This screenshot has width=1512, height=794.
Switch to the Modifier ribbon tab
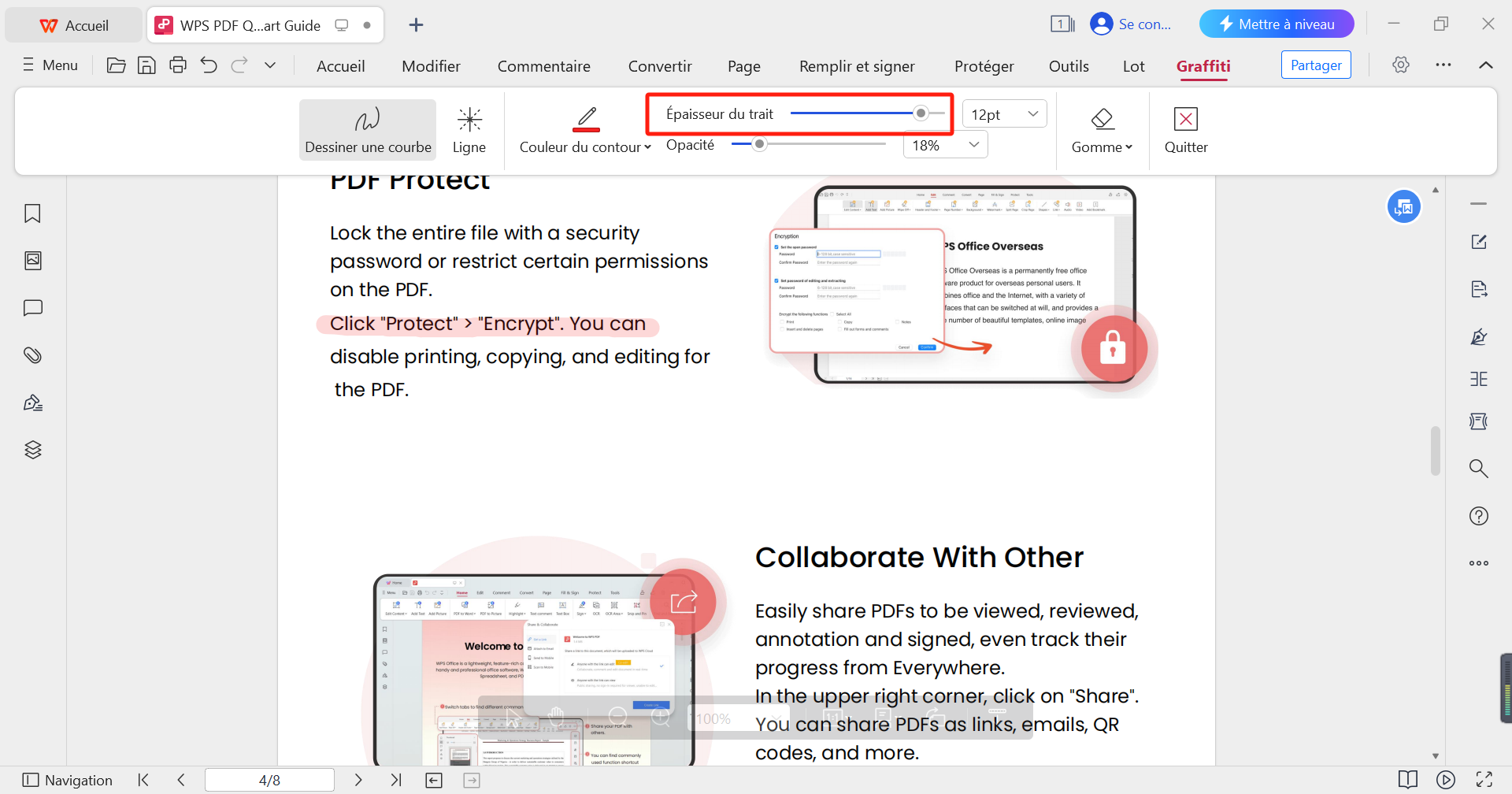click(431, 66)
